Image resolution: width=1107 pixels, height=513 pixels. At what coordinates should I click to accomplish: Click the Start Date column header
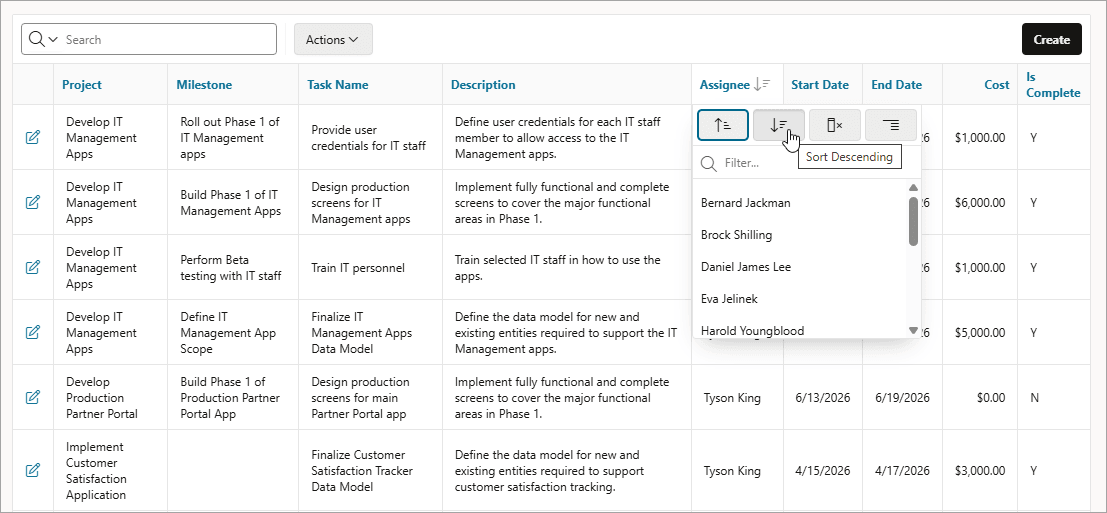tap(820, 85)
